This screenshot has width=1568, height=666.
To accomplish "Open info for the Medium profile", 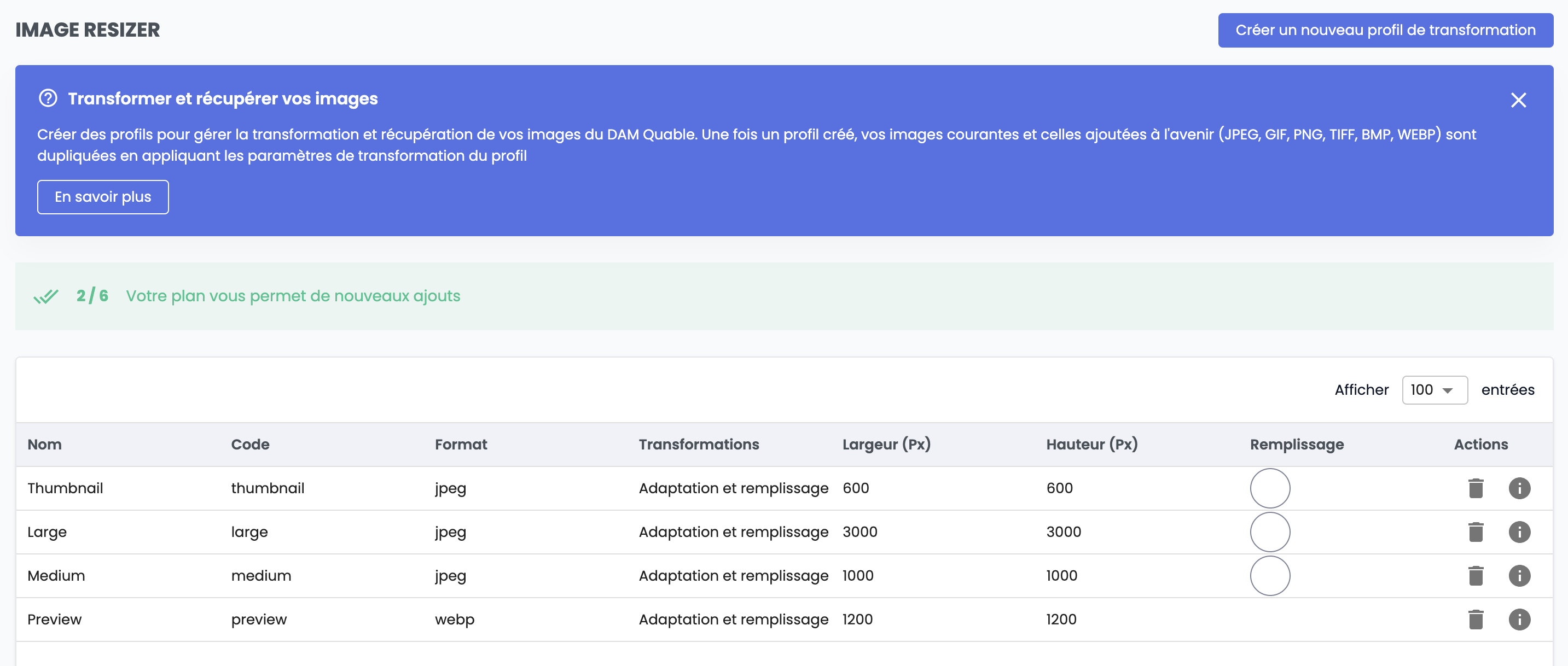I will (x=1519, y=575).
